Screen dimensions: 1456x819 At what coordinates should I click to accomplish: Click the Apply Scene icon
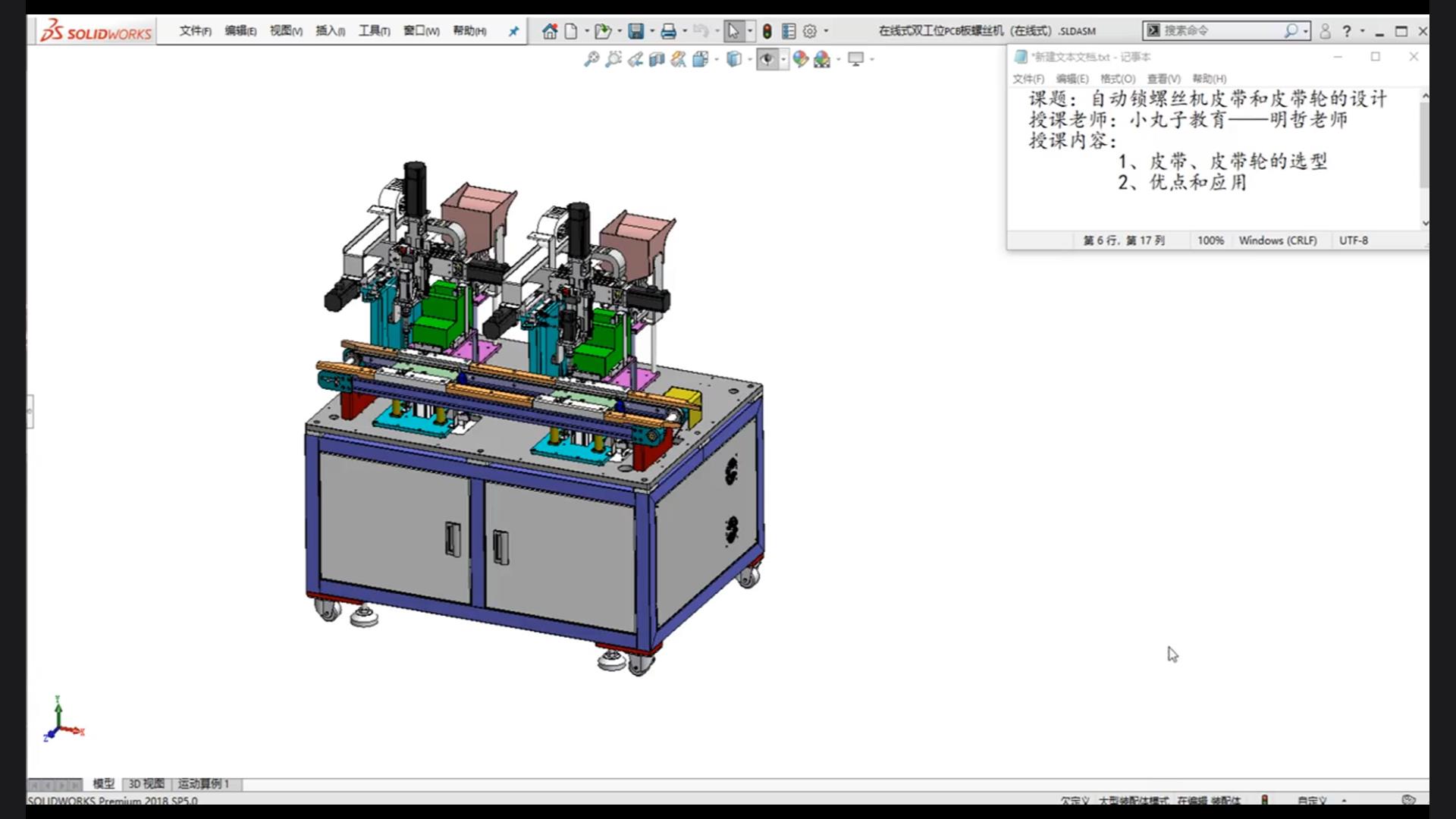click(x=822, y=59)
